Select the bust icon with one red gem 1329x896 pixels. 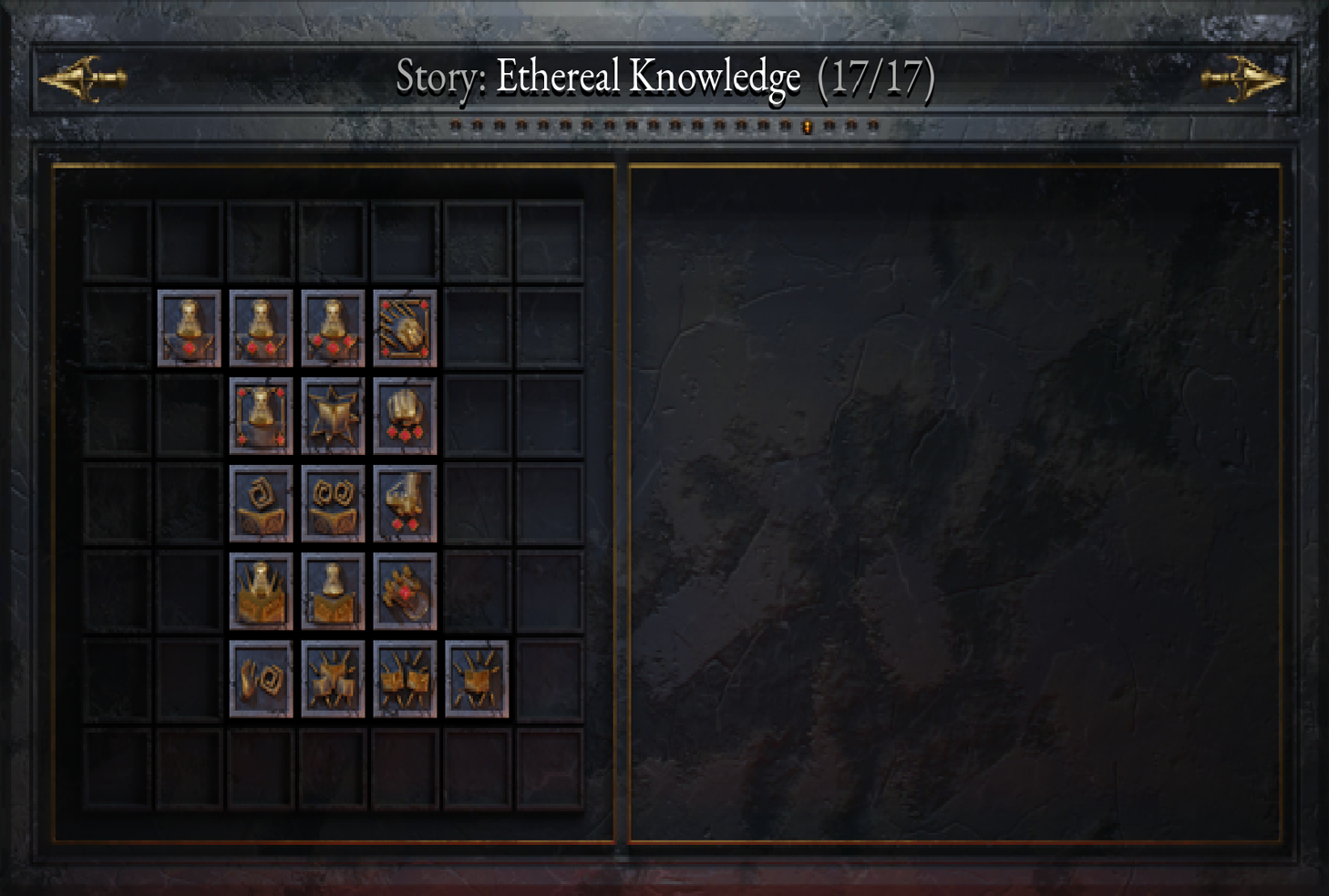point(189,328)
